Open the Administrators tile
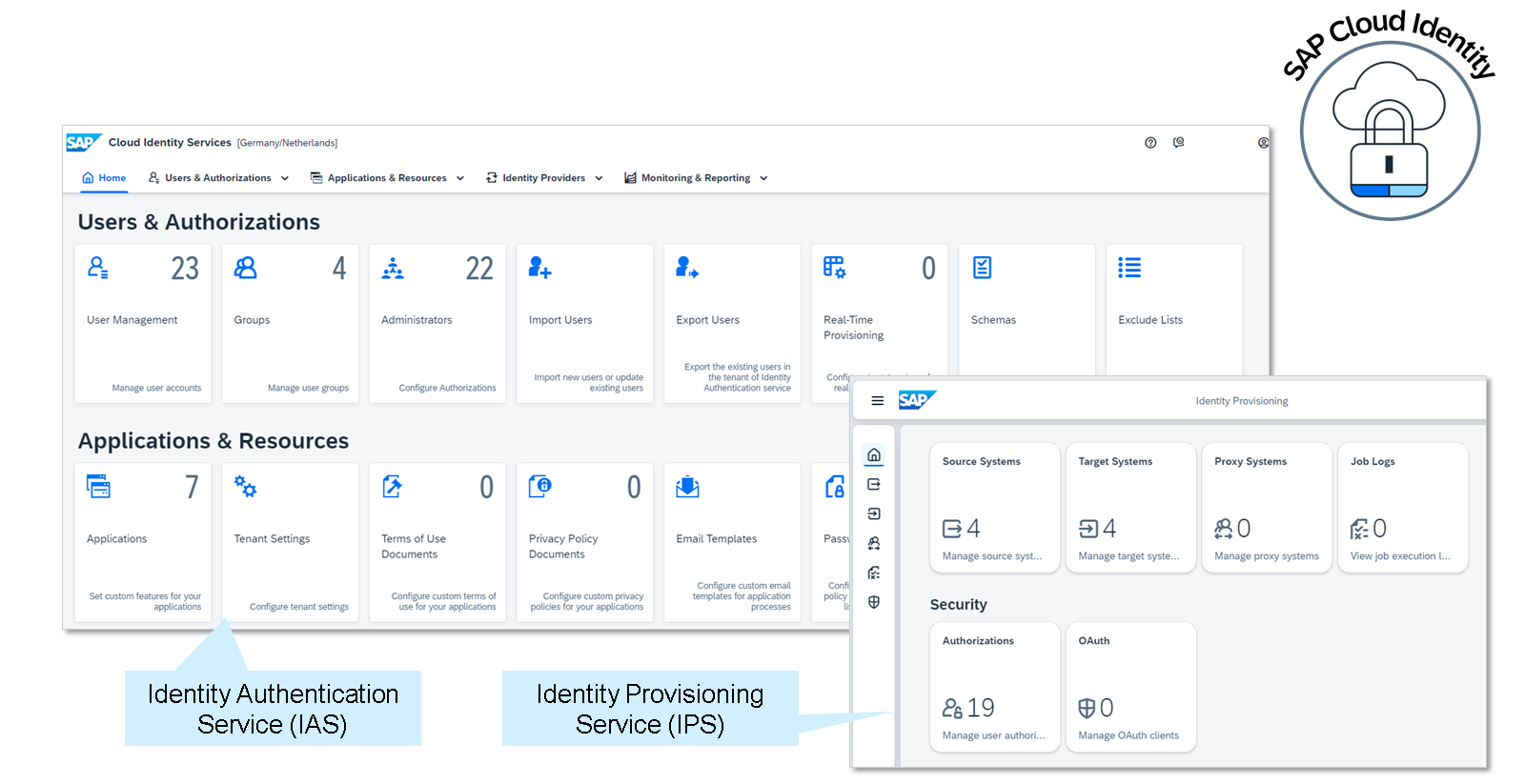The height and width of the screenshot is (784, 1525). [x=437, y=324]
